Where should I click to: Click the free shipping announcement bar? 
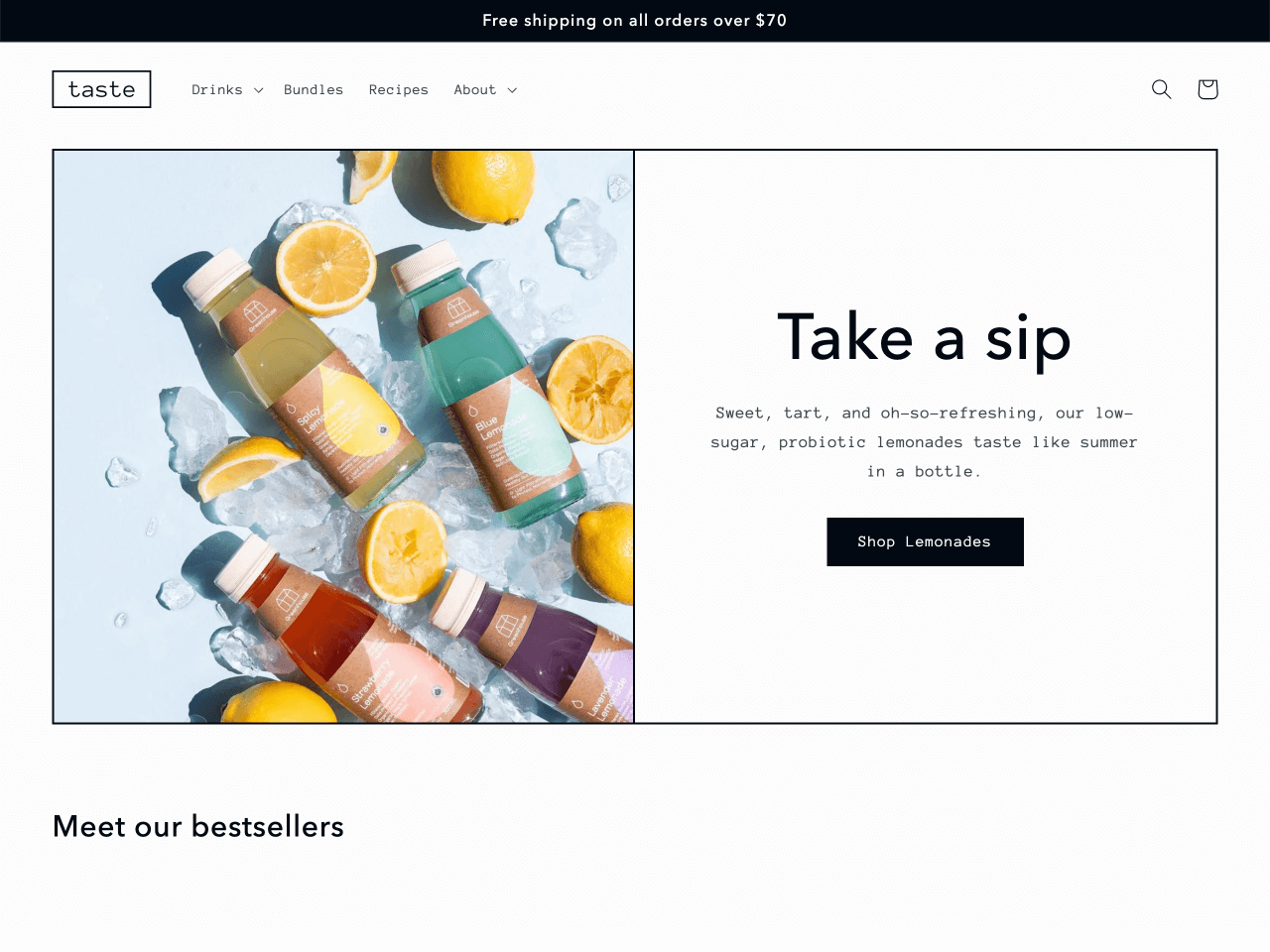(x=635, y=21)
